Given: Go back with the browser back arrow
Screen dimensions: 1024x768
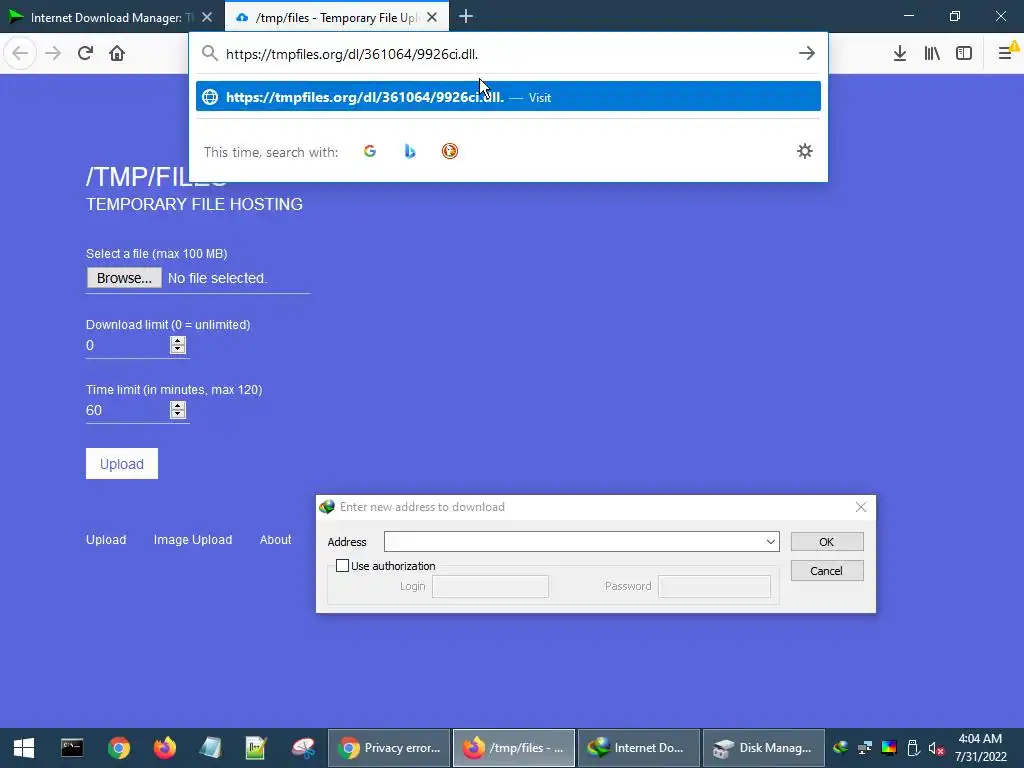Looking at the screenshot, I should coord(20,53).
